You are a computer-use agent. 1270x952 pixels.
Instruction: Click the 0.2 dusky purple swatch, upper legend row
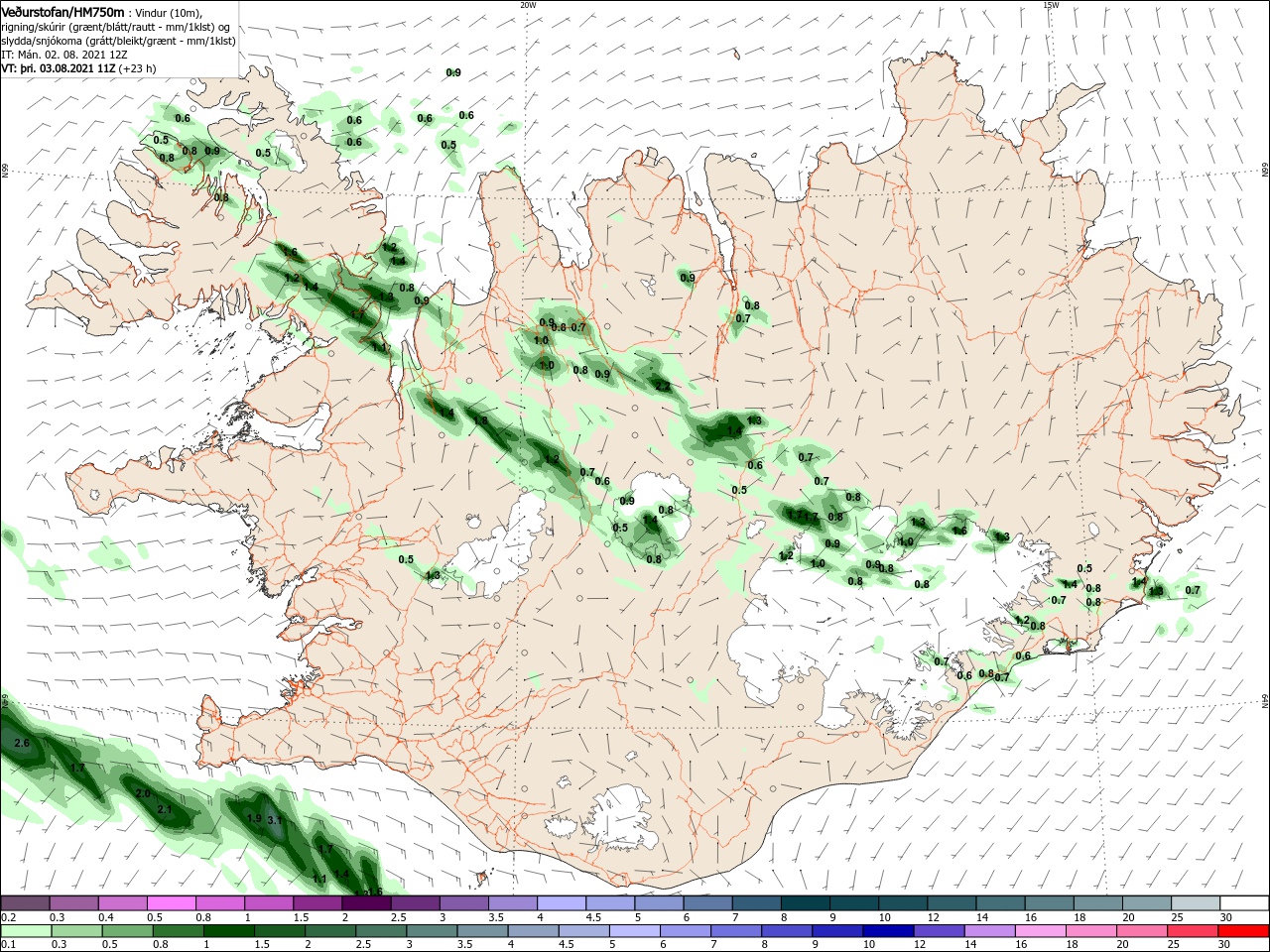click(x=25, y=903)
